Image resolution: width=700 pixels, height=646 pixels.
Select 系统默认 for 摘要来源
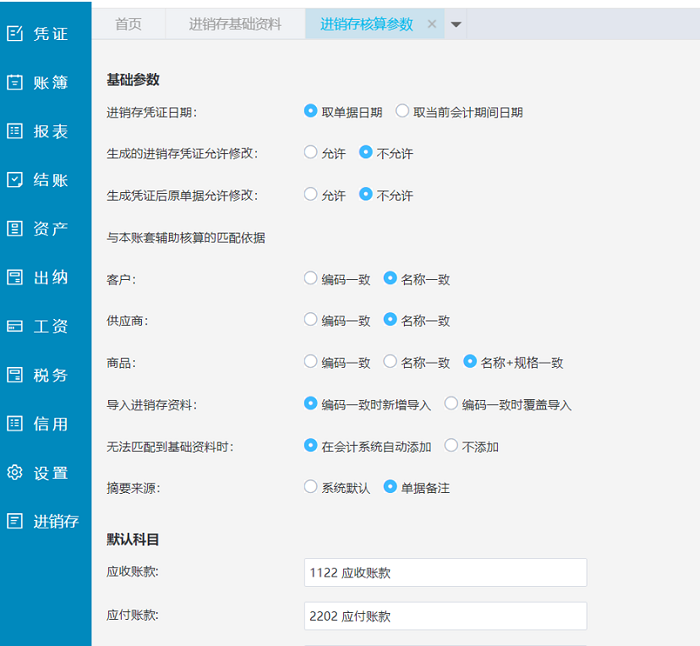[311, 487]
